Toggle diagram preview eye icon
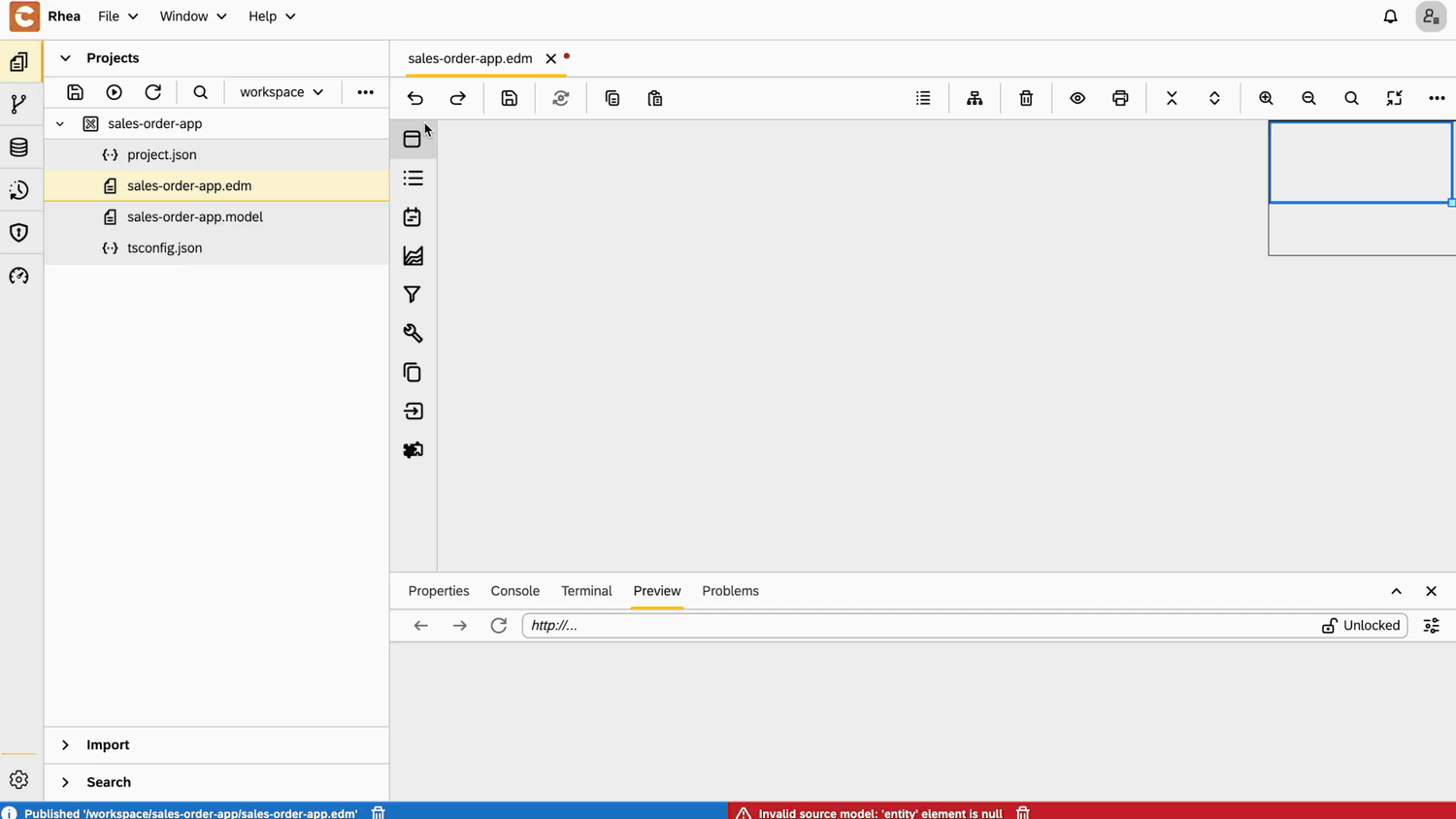 1077,98
